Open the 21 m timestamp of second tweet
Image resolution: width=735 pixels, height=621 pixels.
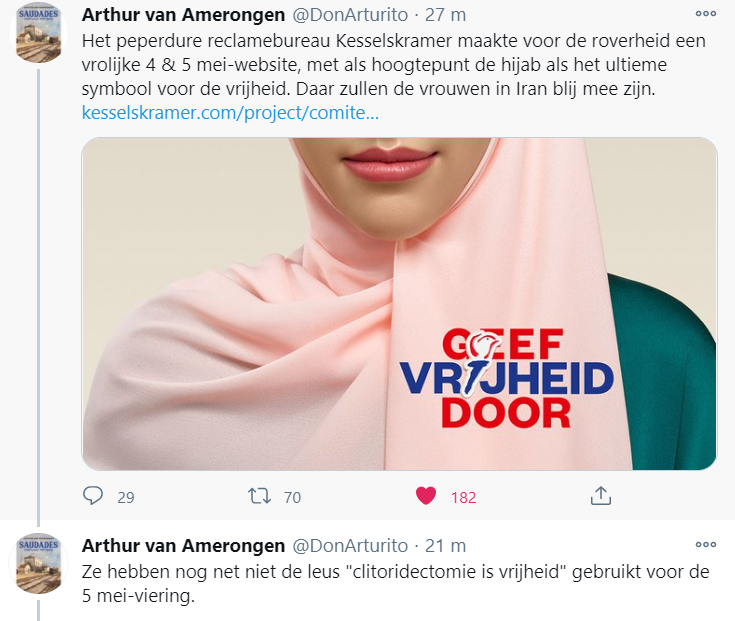coord(445,546)
